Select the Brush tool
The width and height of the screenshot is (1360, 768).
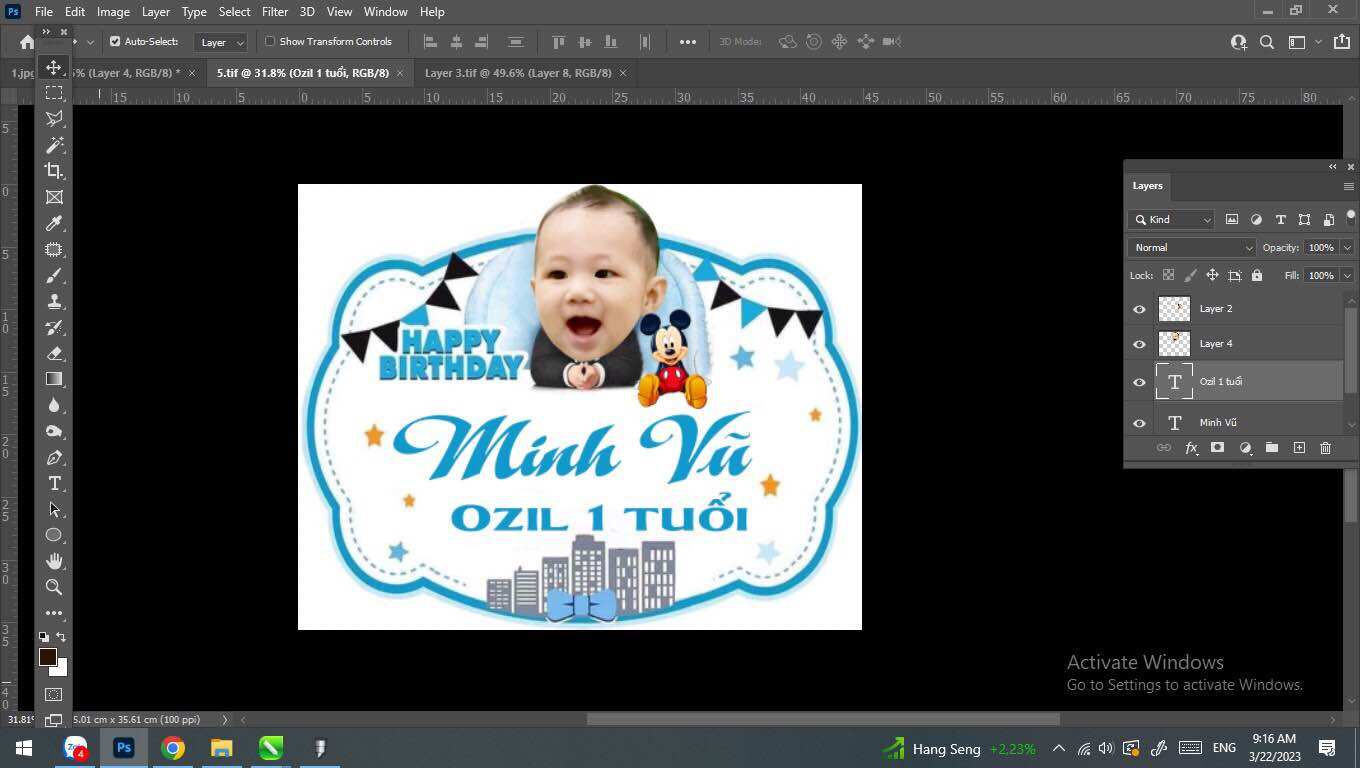click(54, 275)
